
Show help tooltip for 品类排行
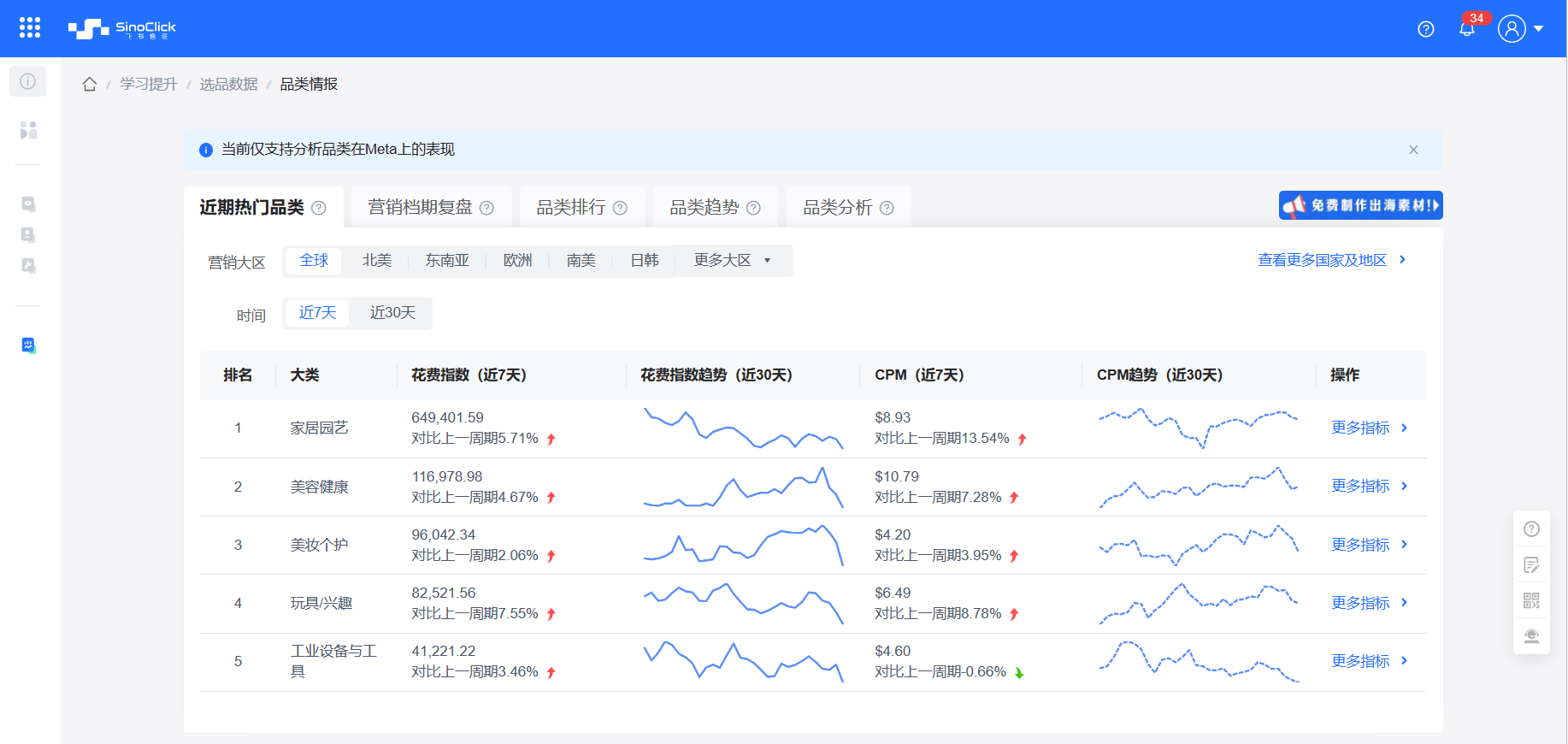coord(620,208)
